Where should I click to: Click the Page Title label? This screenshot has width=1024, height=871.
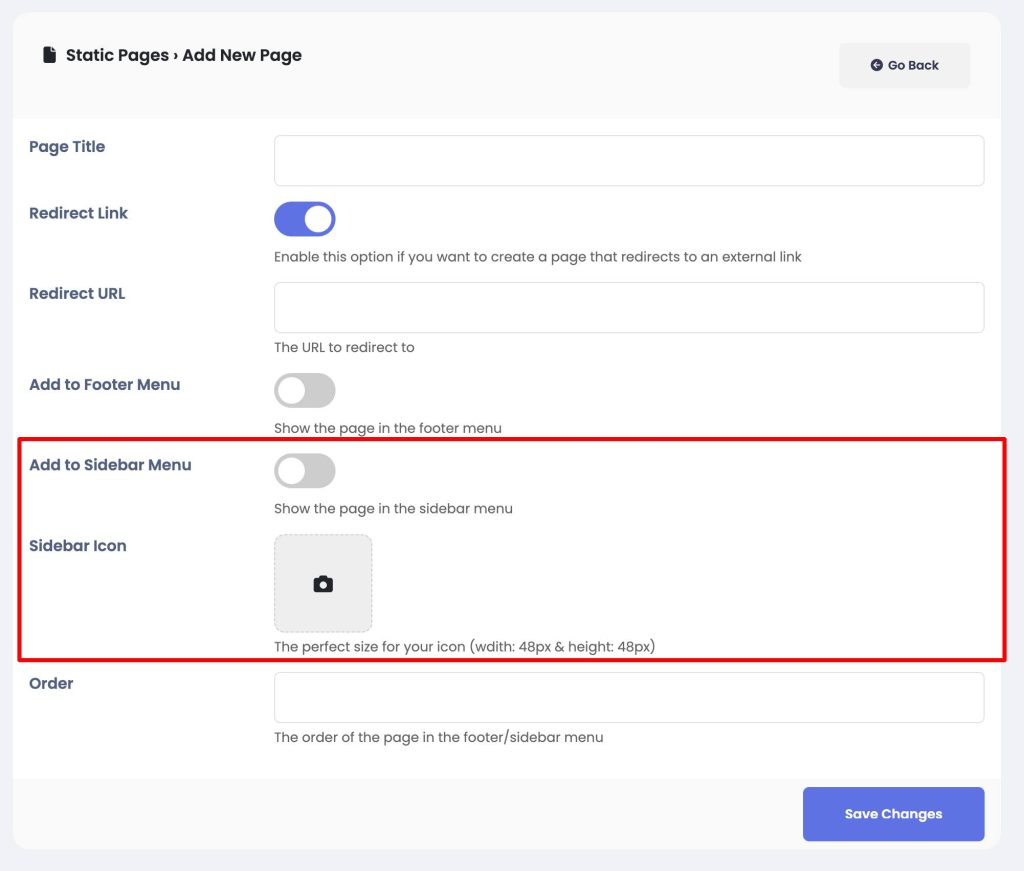(67, 147)
